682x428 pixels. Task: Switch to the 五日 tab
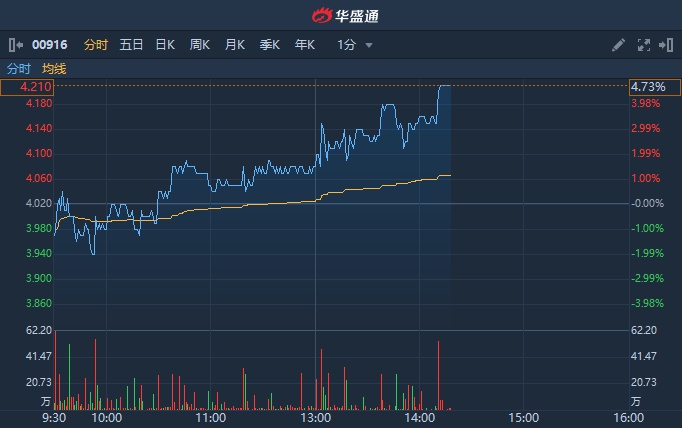point(131,45)
